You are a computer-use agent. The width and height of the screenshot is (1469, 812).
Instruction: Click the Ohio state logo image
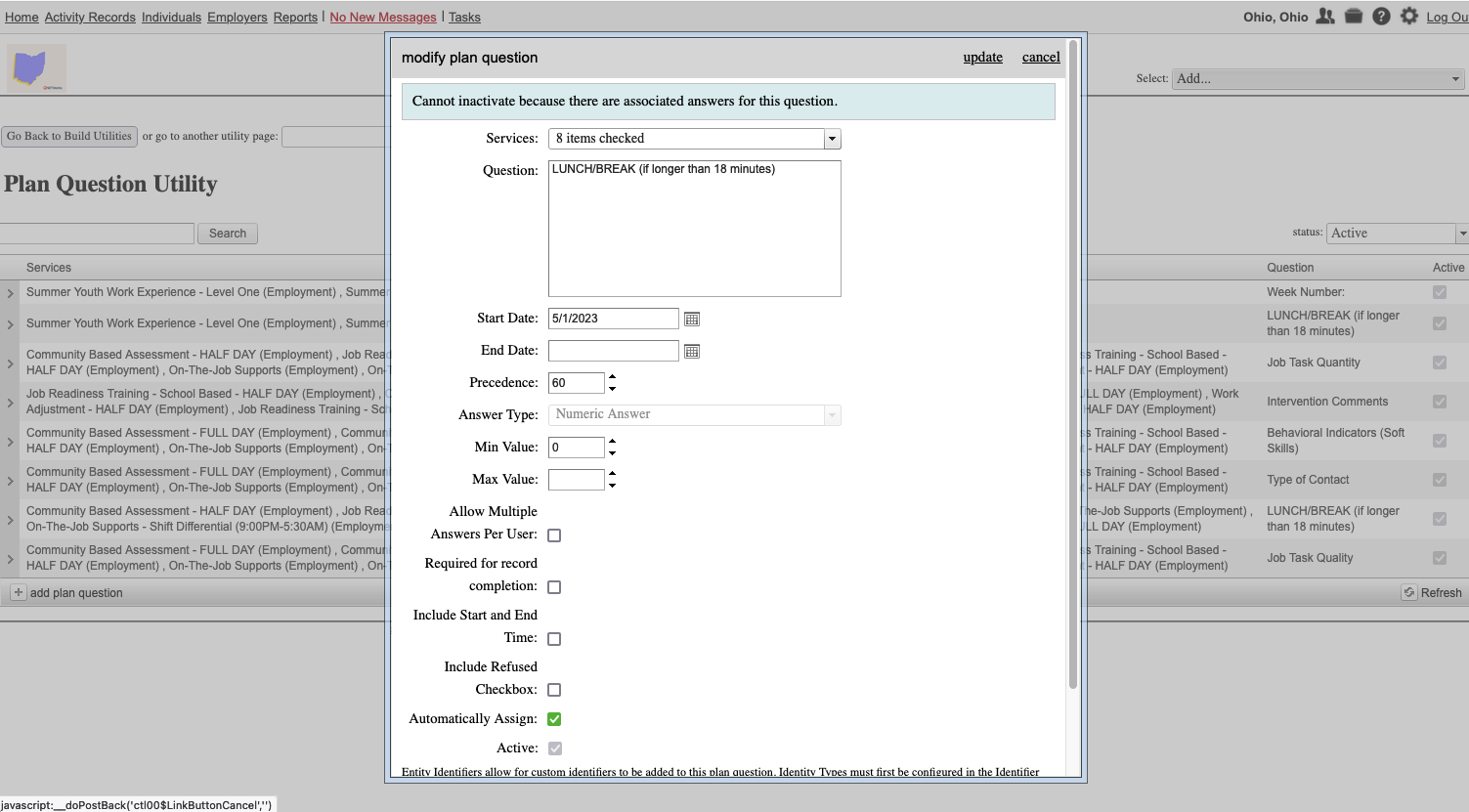pyautogui.click(x=37, y=68)
